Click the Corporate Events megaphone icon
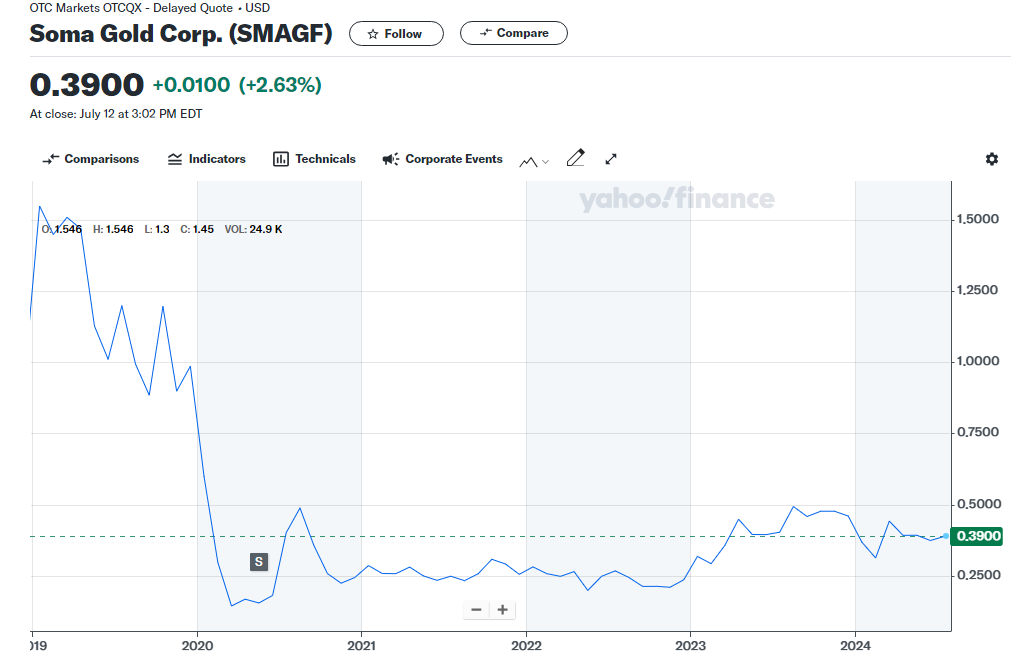1015x663 pixels. (390, 159)
